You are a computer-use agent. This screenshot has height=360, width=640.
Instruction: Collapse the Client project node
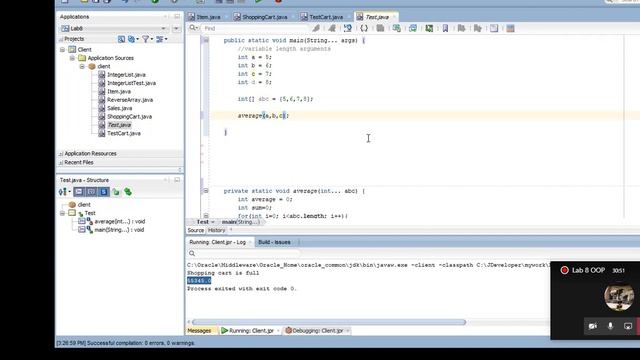(62, 50)
